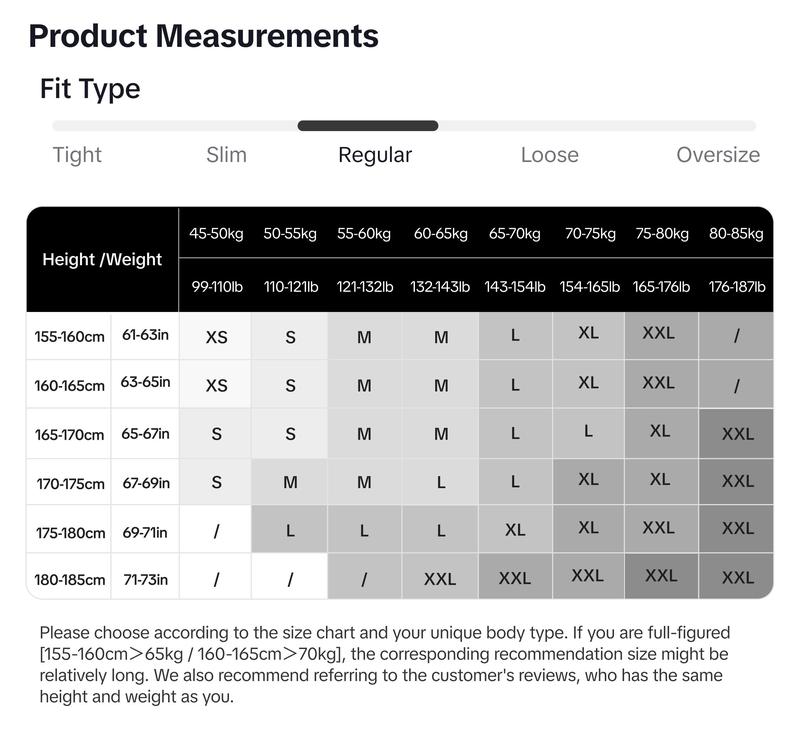Viewport: 800px width, 729px height.
Task: Click the 71-73in row label
Action: coord(145,580)
